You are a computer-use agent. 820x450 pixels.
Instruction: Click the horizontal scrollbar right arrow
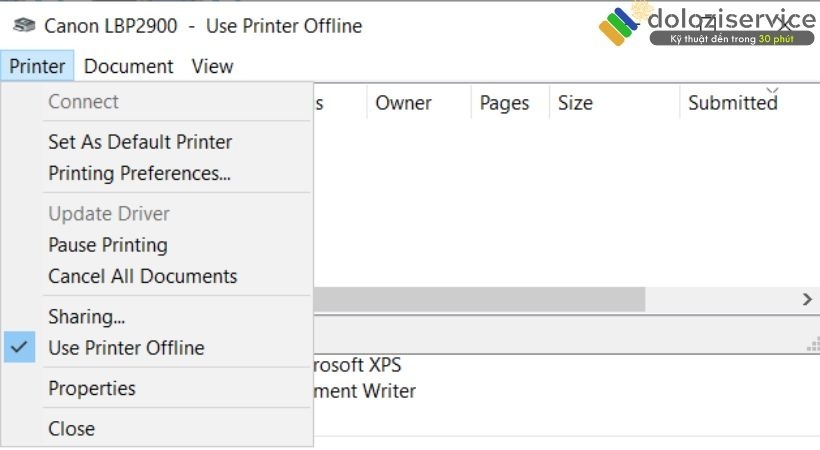[807, 299]
